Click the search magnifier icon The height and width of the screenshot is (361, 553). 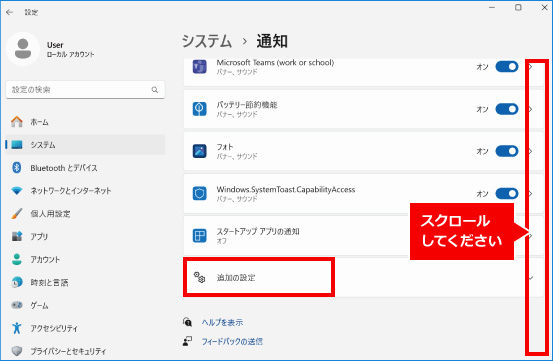pyautogui.click(x=154, y=90)
